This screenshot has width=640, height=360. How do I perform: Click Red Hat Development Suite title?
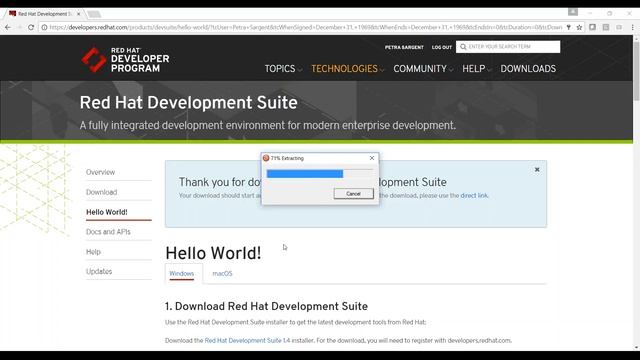[x=189, y=102]
